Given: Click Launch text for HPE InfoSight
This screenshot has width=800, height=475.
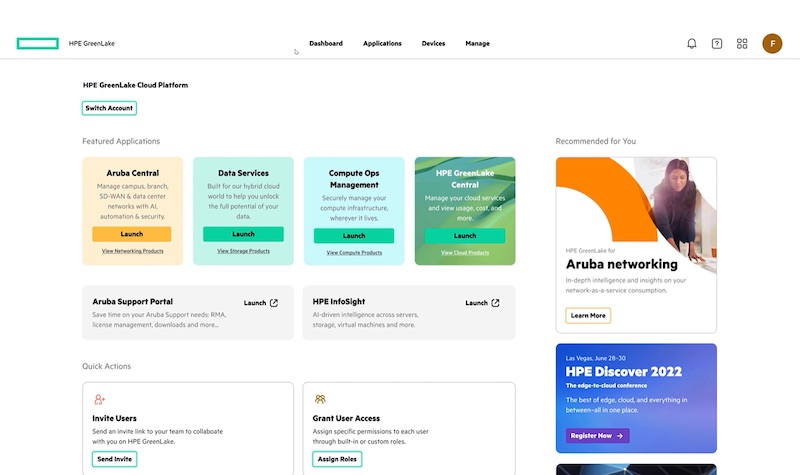Looking at the screenshot, I should pyautogui.click(x=476, y=303).
